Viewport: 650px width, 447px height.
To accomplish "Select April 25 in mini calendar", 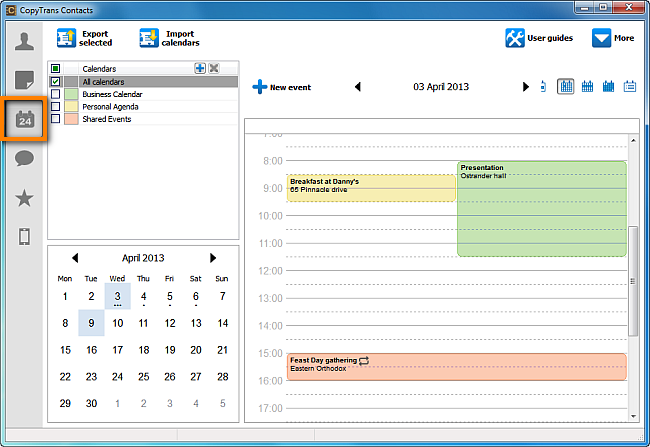I will [143, 377].
